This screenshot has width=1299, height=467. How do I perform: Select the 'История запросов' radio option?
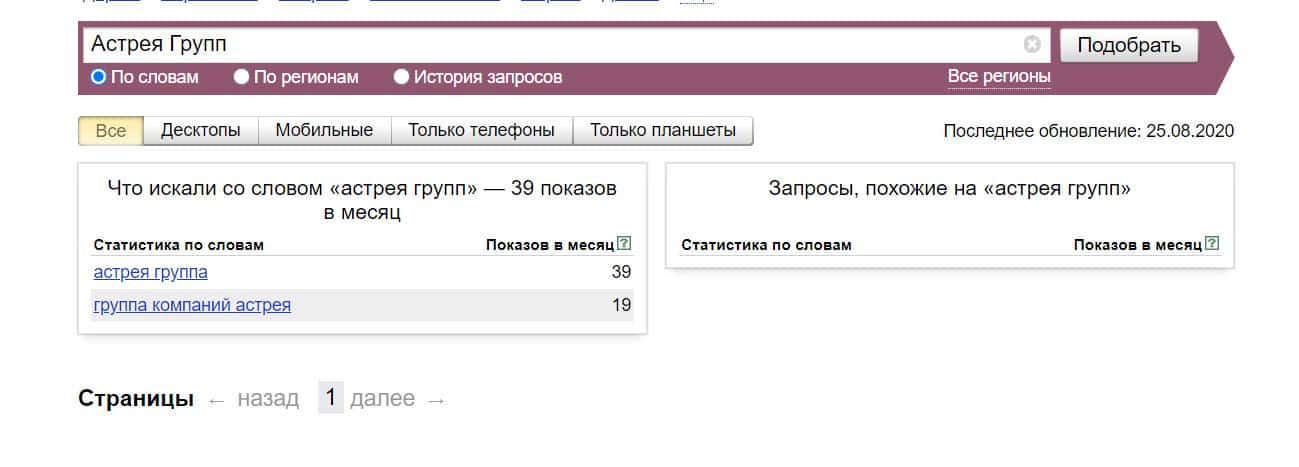point(401,77)
